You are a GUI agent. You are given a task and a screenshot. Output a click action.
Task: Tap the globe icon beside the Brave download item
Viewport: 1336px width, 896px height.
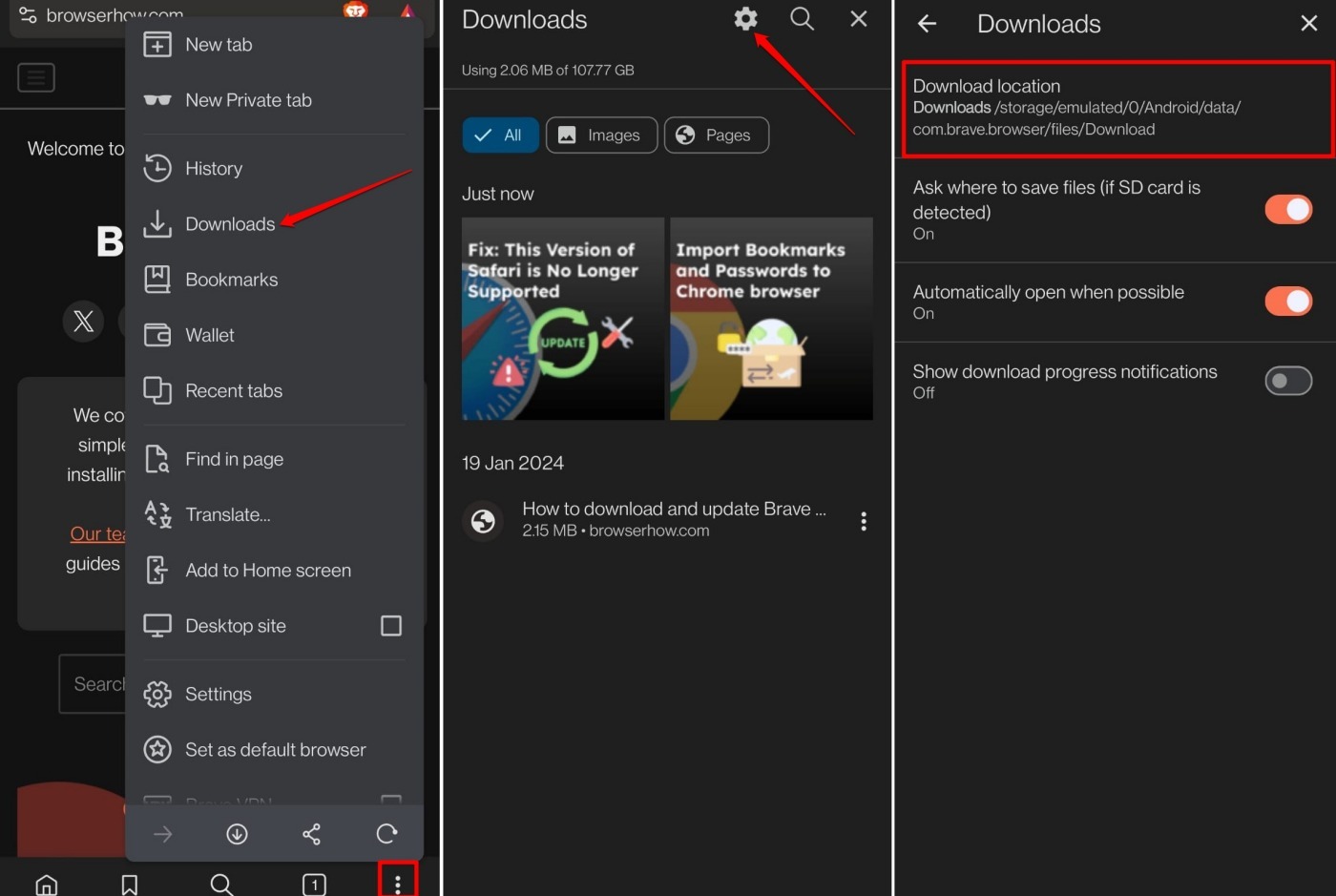point(484,521)
